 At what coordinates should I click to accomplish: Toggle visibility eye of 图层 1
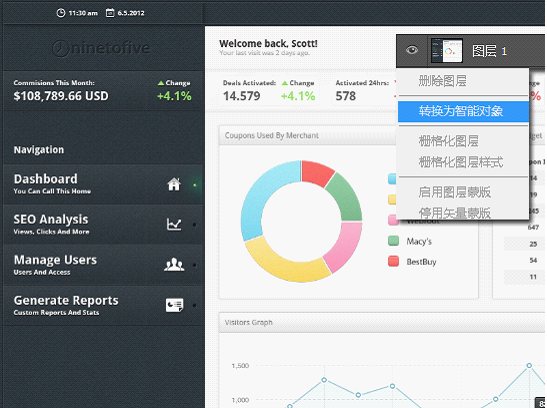[x=412, y=50]
